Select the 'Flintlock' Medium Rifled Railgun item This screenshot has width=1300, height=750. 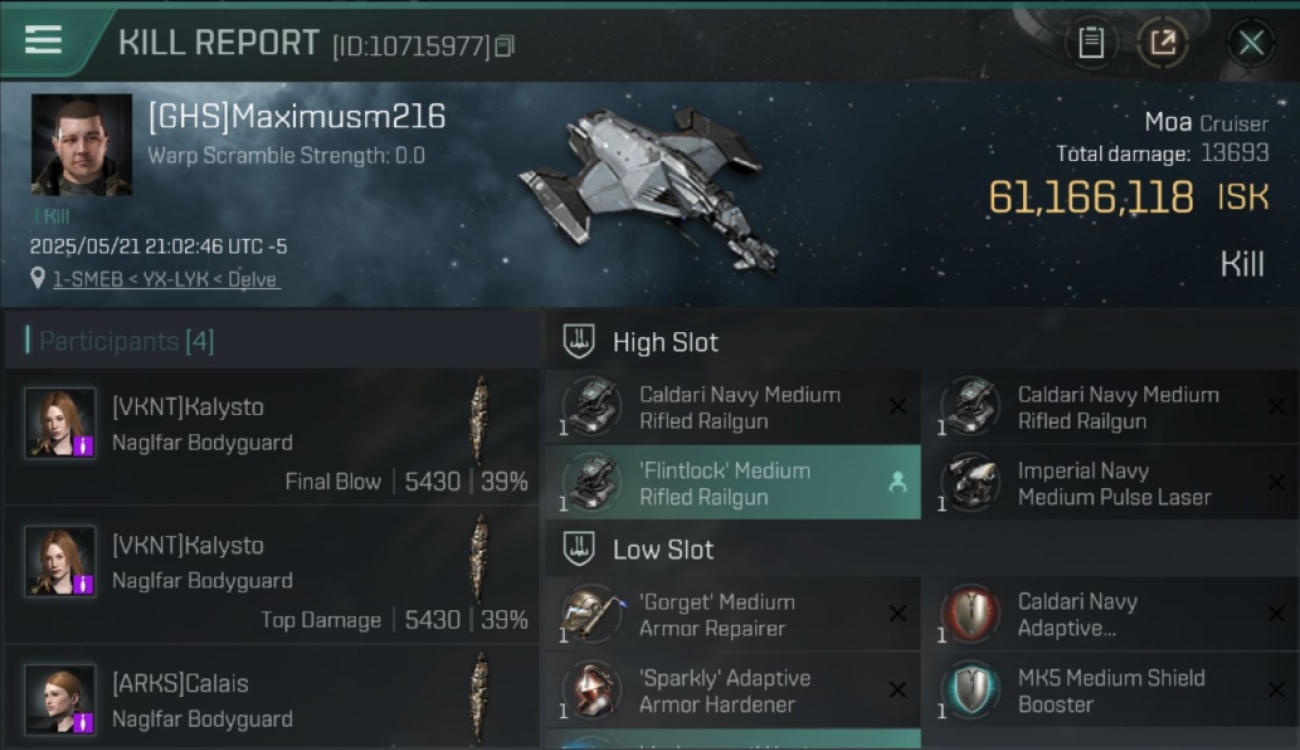pos(733,483)
